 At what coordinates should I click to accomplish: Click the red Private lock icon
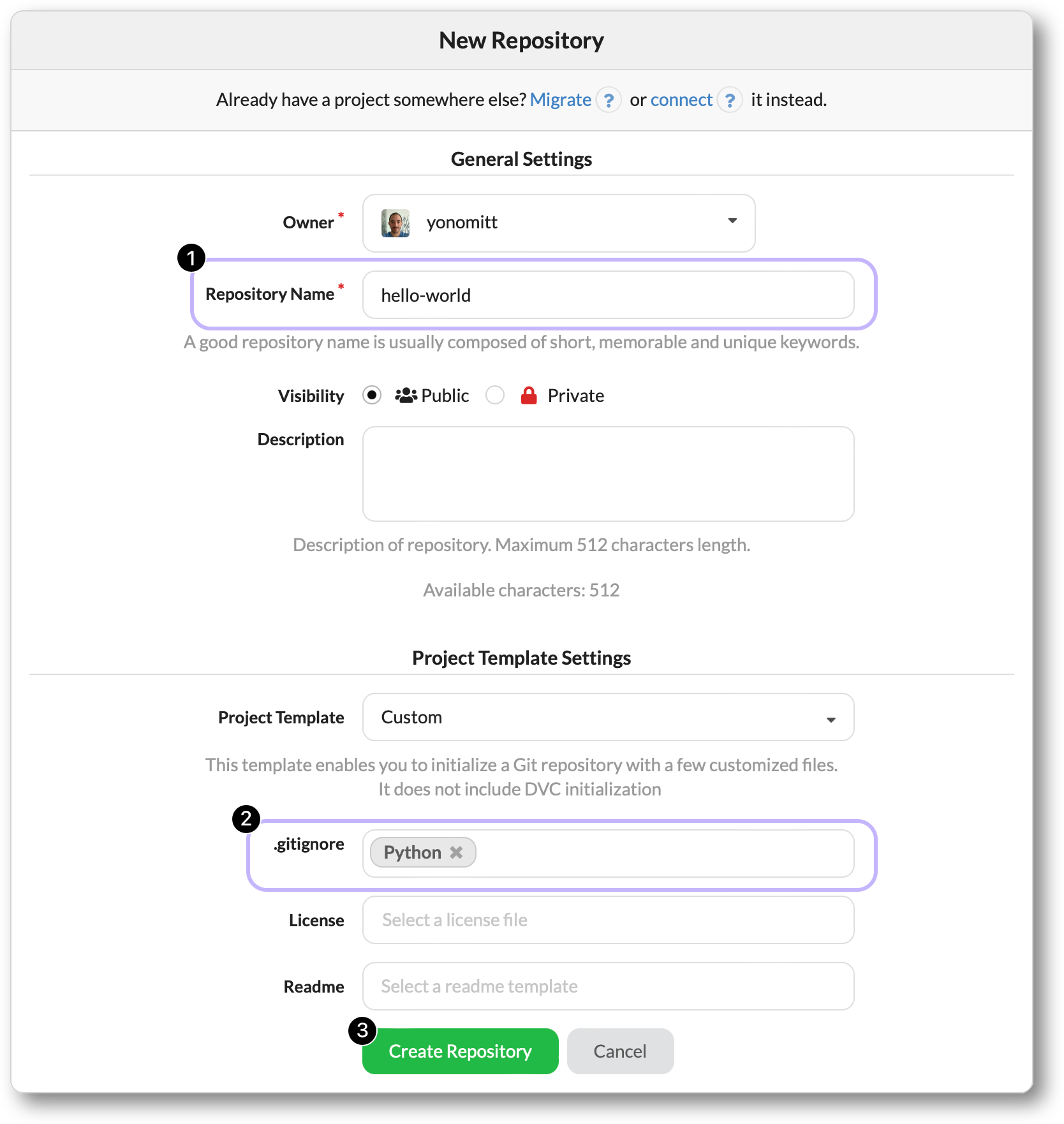529,395
